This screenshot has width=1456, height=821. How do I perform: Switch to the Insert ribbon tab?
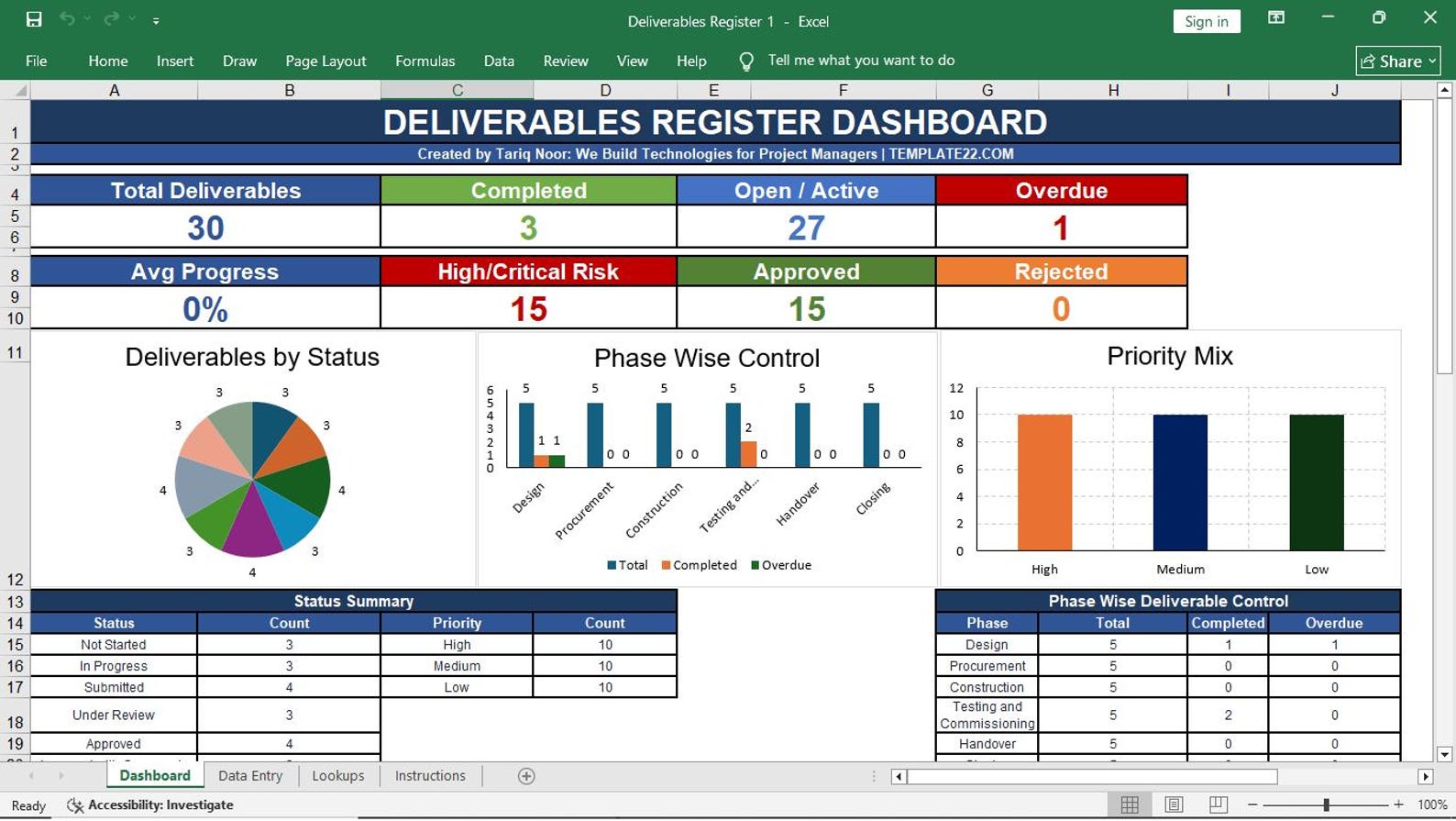(175, 61)
